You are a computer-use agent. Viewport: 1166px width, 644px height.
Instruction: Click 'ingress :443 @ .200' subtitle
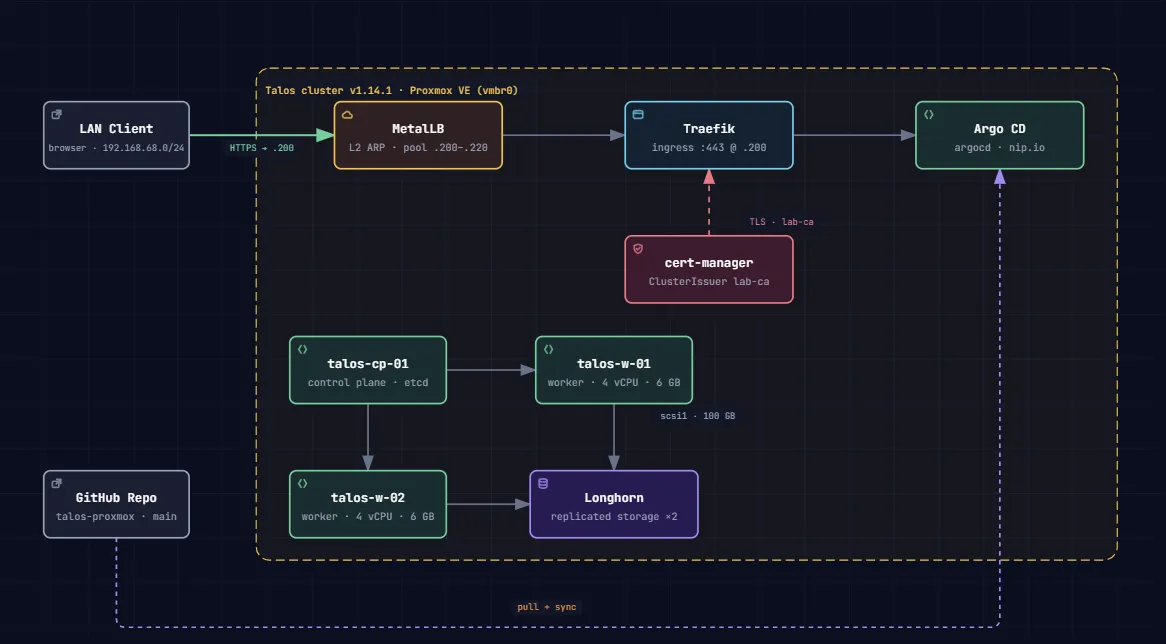(x=709, y=147)
